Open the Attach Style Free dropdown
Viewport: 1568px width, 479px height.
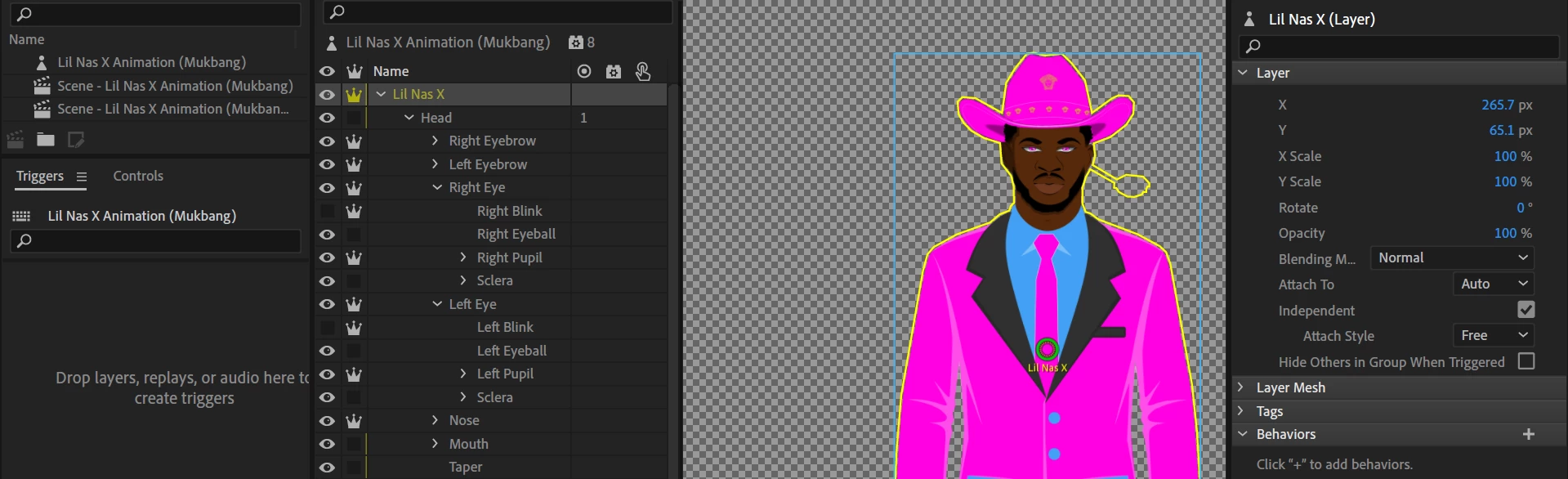click(x=1493, y=335)
